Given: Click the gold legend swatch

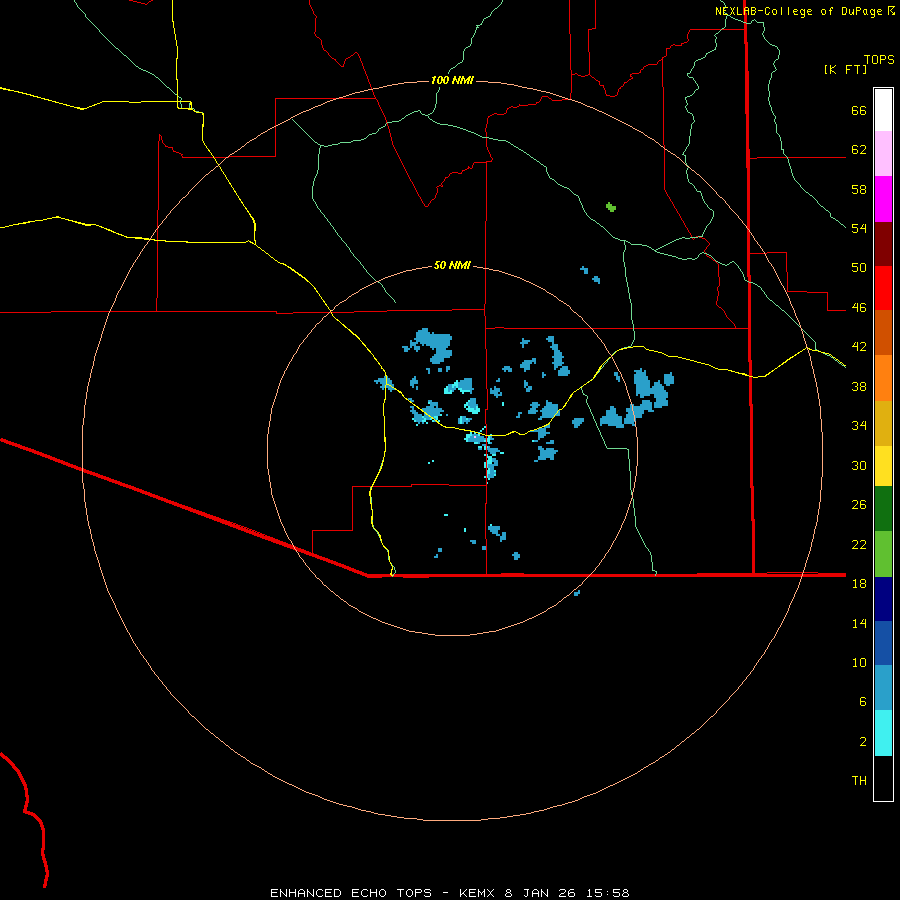Looking at the screenshot, I should (883, 423).
